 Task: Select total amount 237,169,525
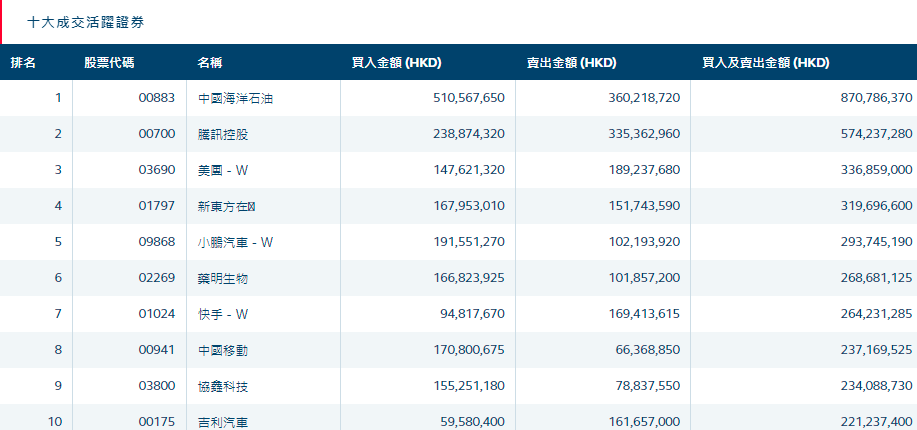click(876, 350)
